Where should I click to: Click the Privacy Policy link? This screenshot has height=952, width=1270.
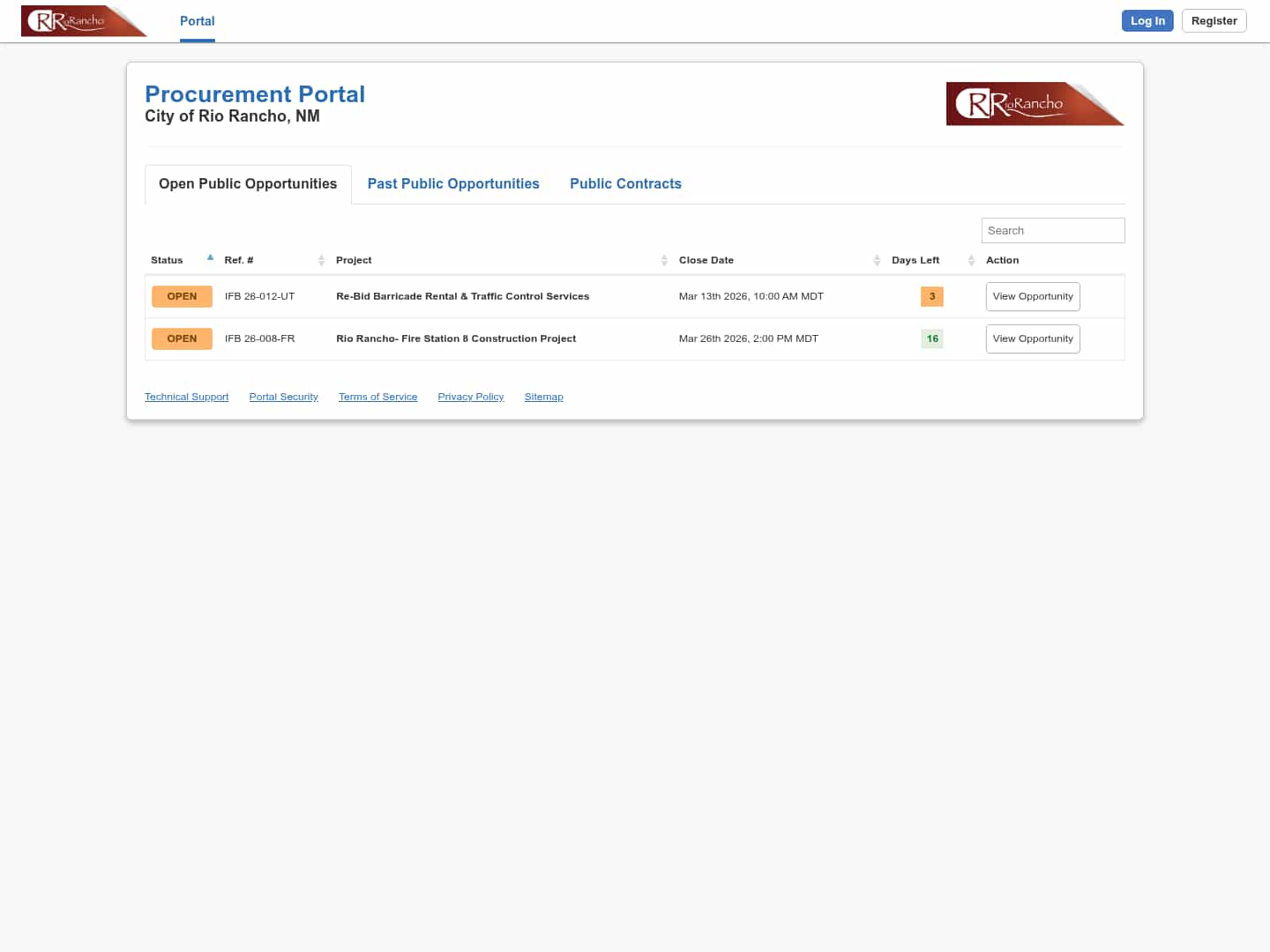[470, 397]
